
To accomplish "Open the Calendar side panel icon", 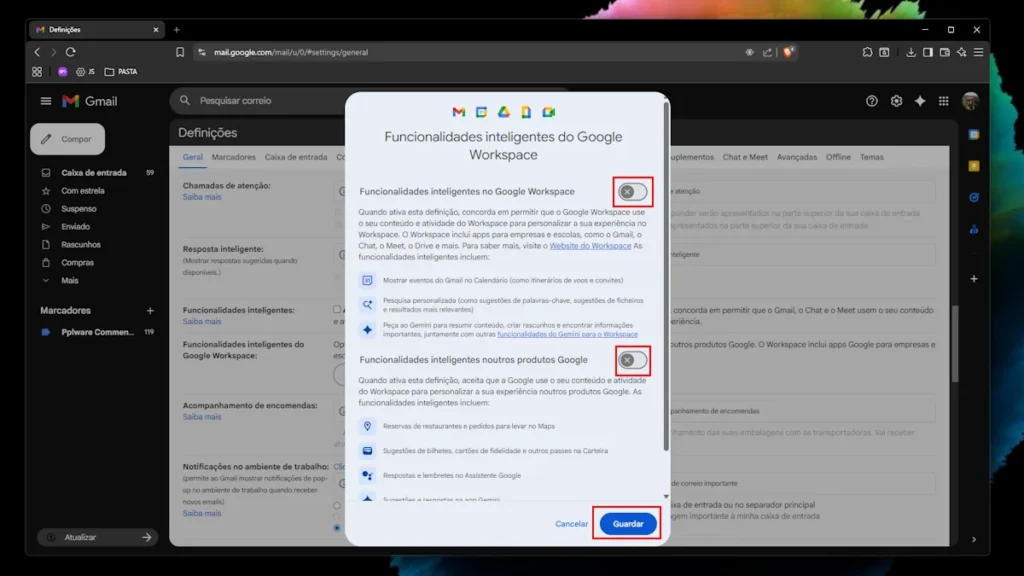I will click(974, 135).
